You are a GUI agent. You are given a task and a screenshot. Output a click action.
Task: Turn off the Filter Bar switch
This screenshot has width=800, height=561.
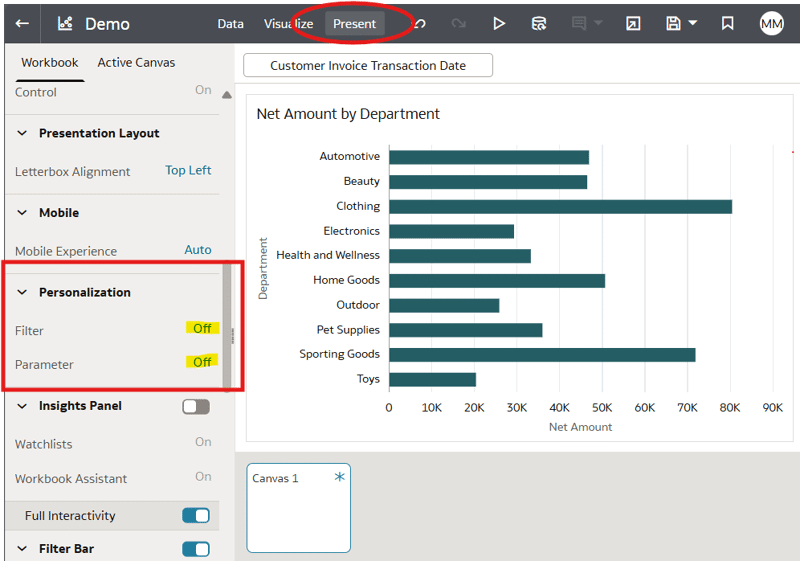pos(196,549)
